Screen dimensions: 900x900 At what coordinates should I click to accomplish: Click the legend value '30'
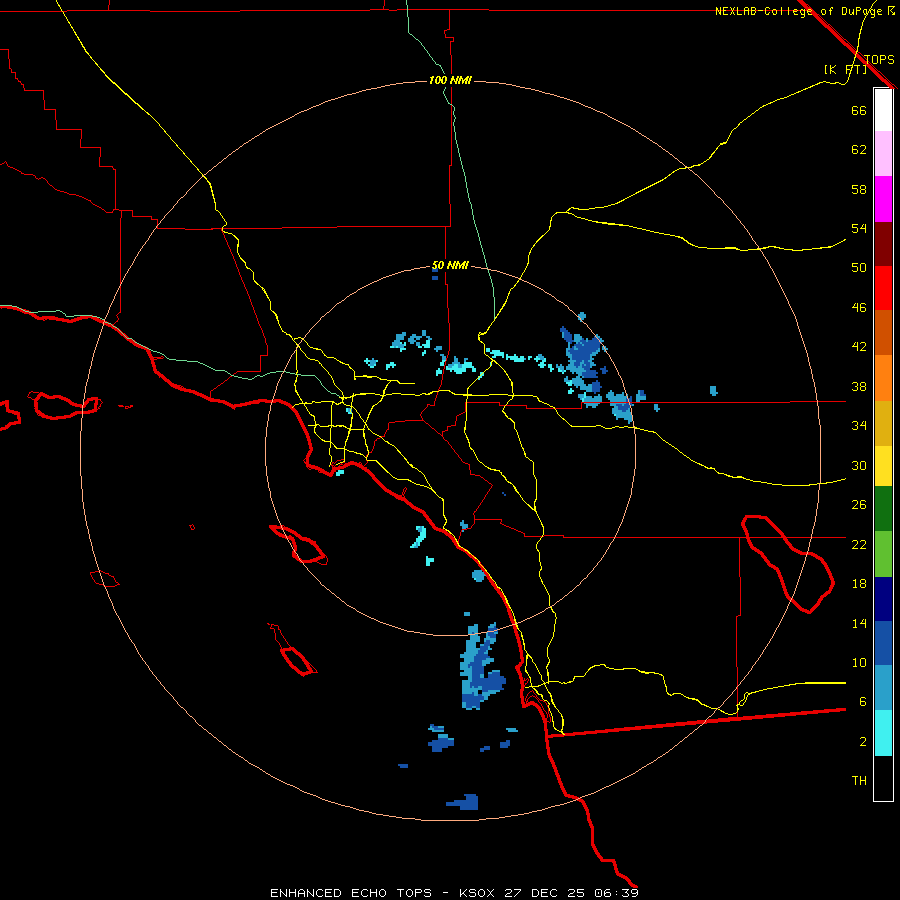click(x=859, y=465)
